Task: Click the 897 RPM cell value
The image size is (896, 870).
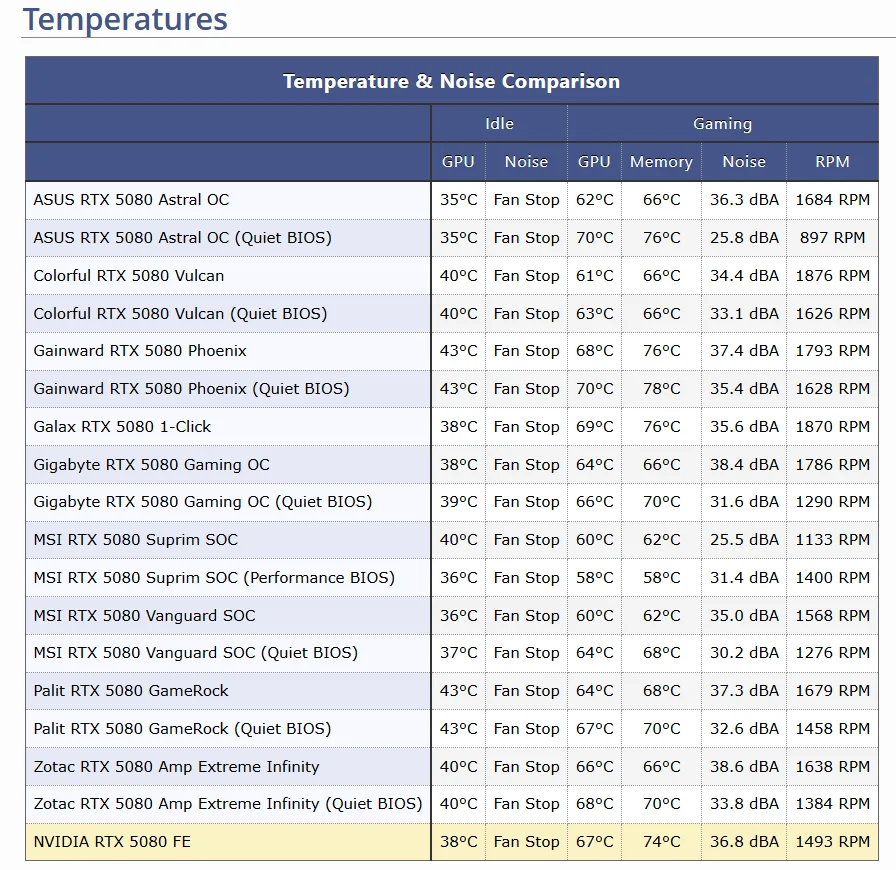Action: [832, 238]
